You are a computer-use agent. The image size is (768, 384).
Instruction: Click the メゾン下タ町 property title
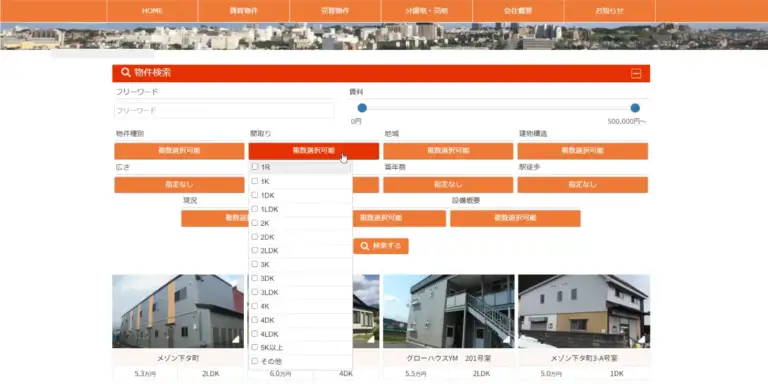178,358
